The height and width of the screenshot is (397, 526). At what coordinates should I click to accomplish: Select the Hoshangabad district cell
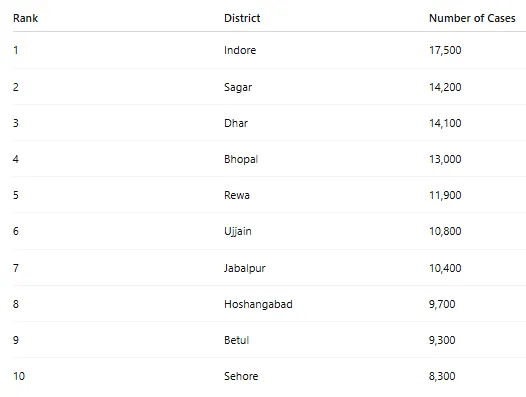pyautogui.click(x=258, y=304)
